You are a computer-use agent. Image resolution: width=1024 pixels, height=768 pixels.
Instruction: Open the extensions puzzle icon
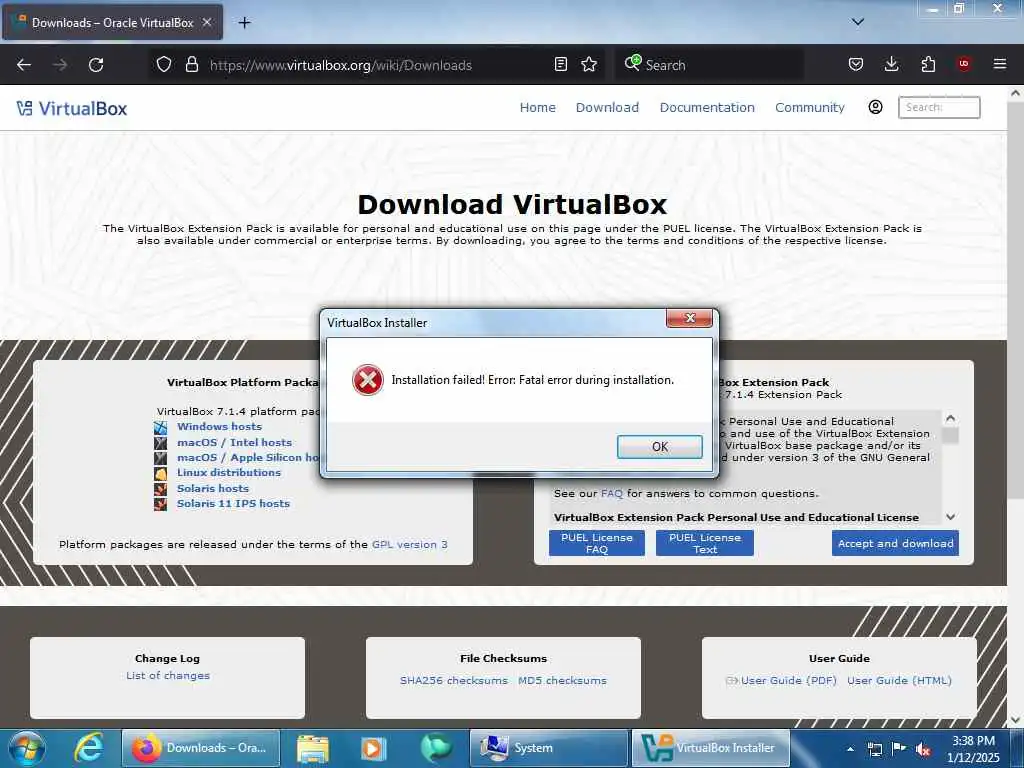pyautogui.click(x=928, y=64)
